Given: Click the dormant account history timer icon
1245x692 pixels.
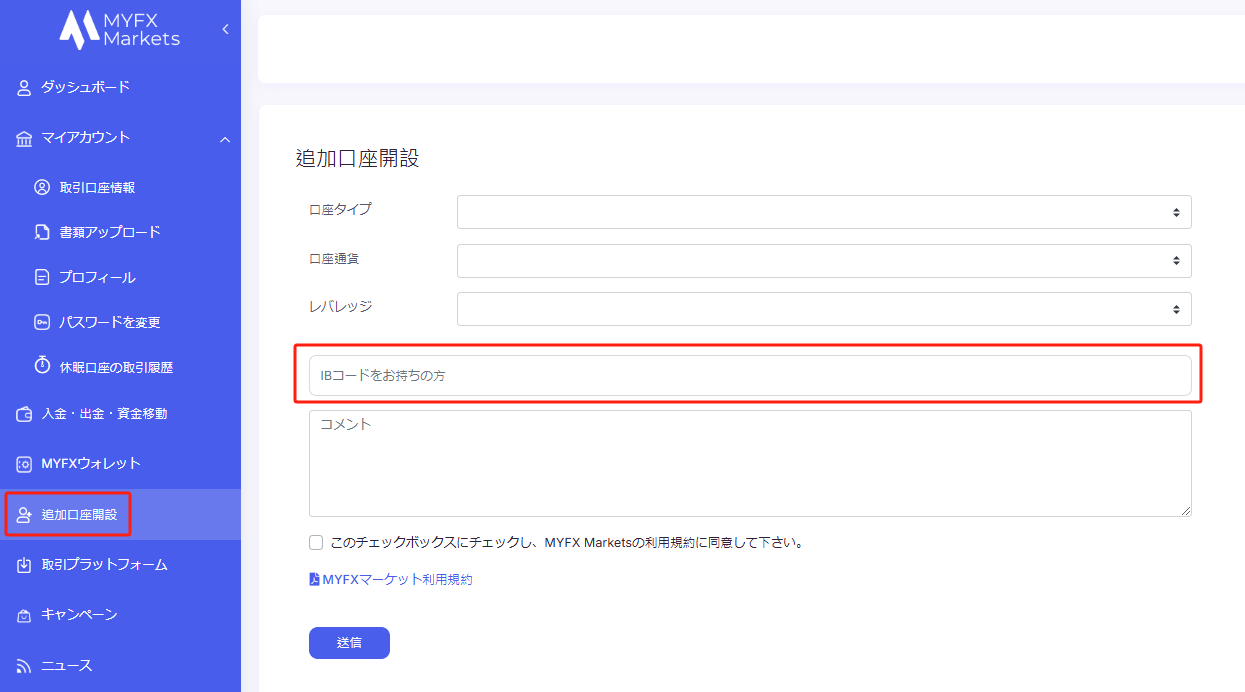Looking at the screenshot, I should tap(42, 366).
